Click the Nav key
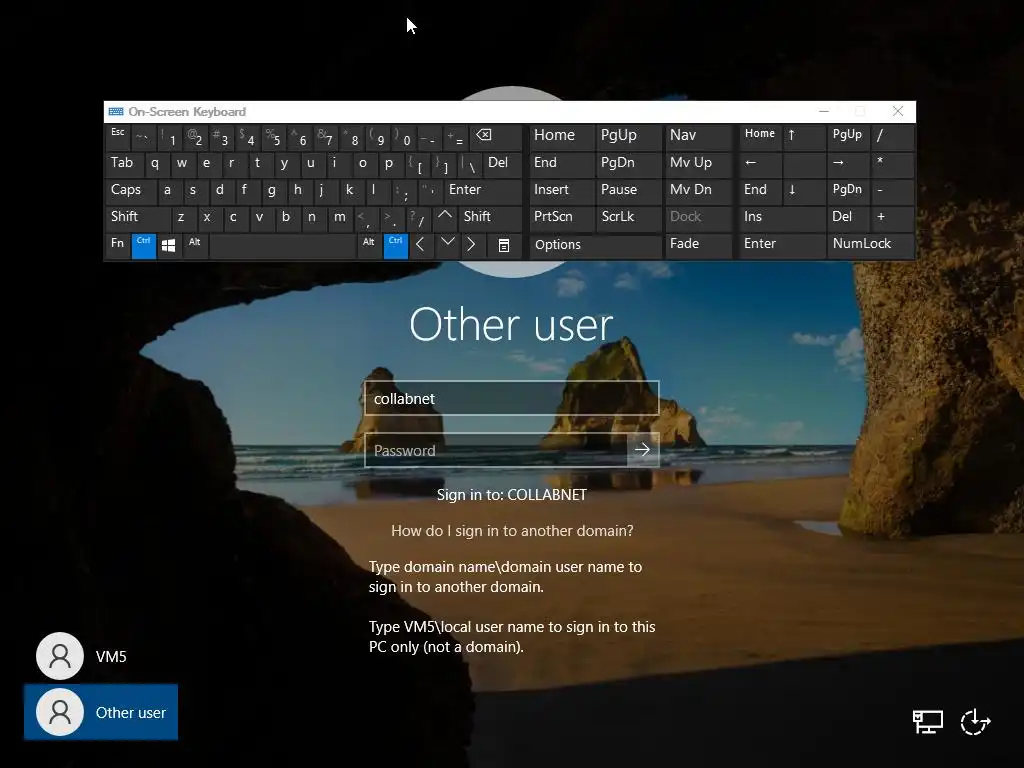 coord(697,137)
